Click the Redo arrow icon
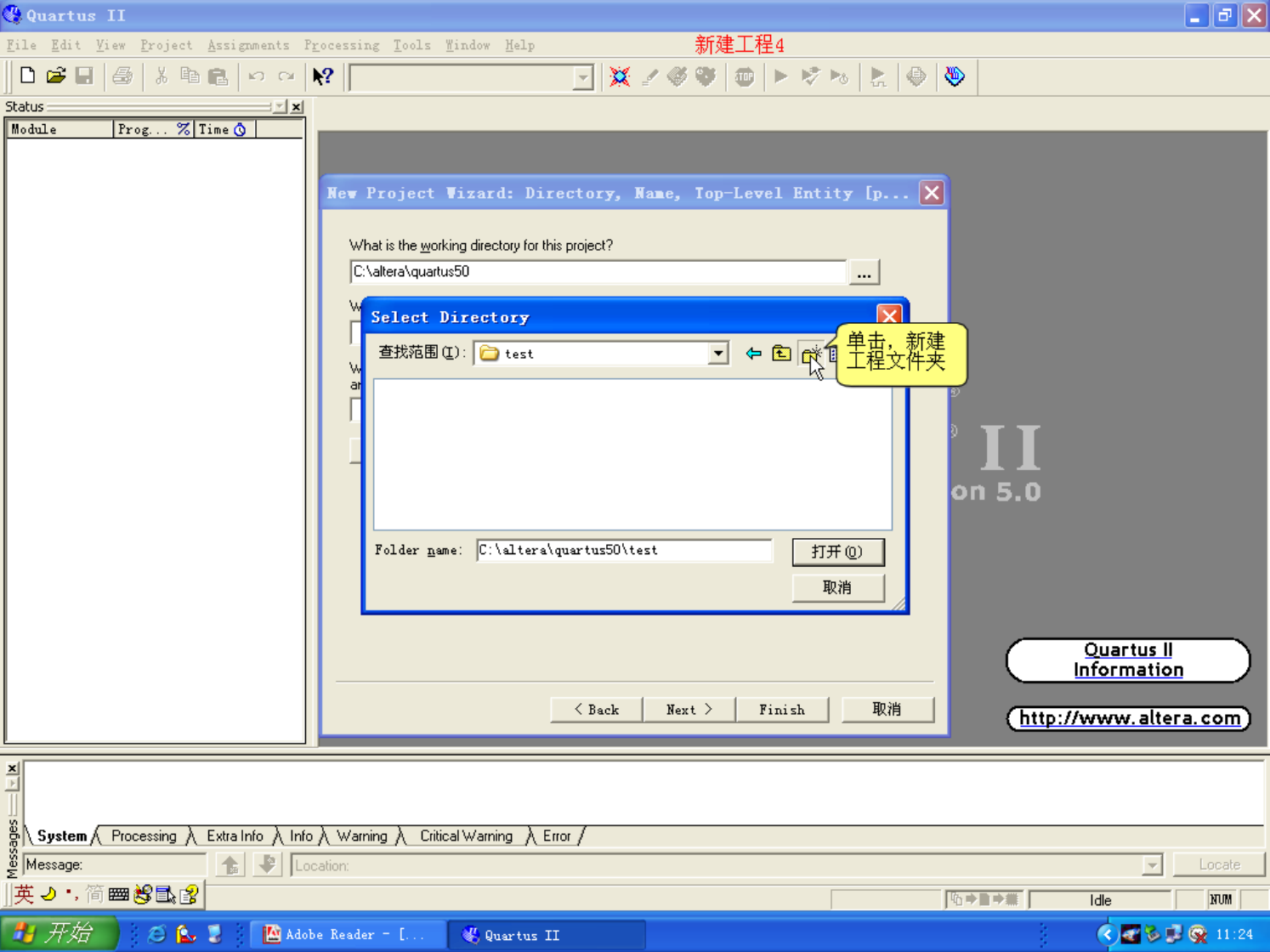 286,76
